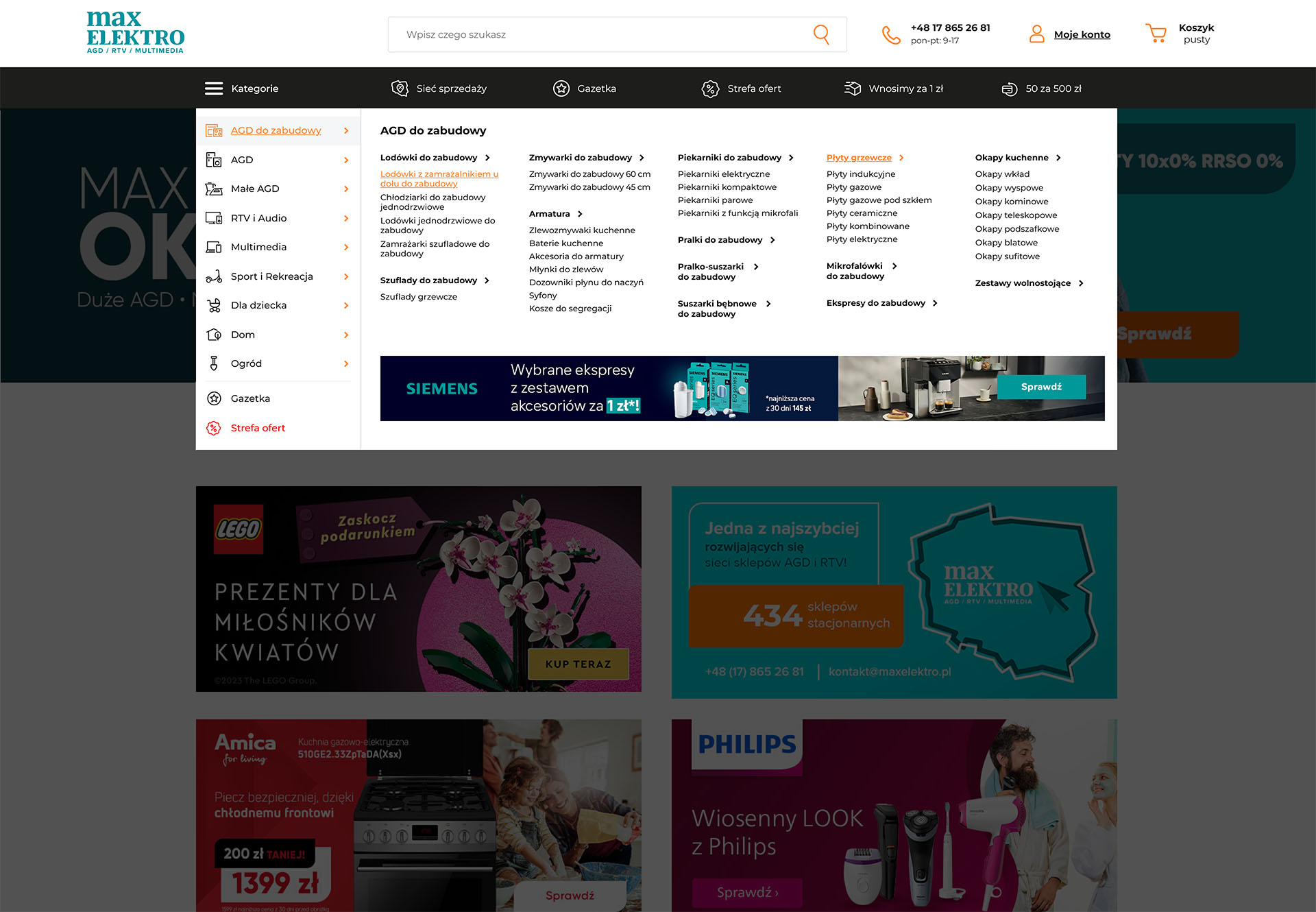Click Sprawdź button on Siemens banner

tap(1040, 387)
